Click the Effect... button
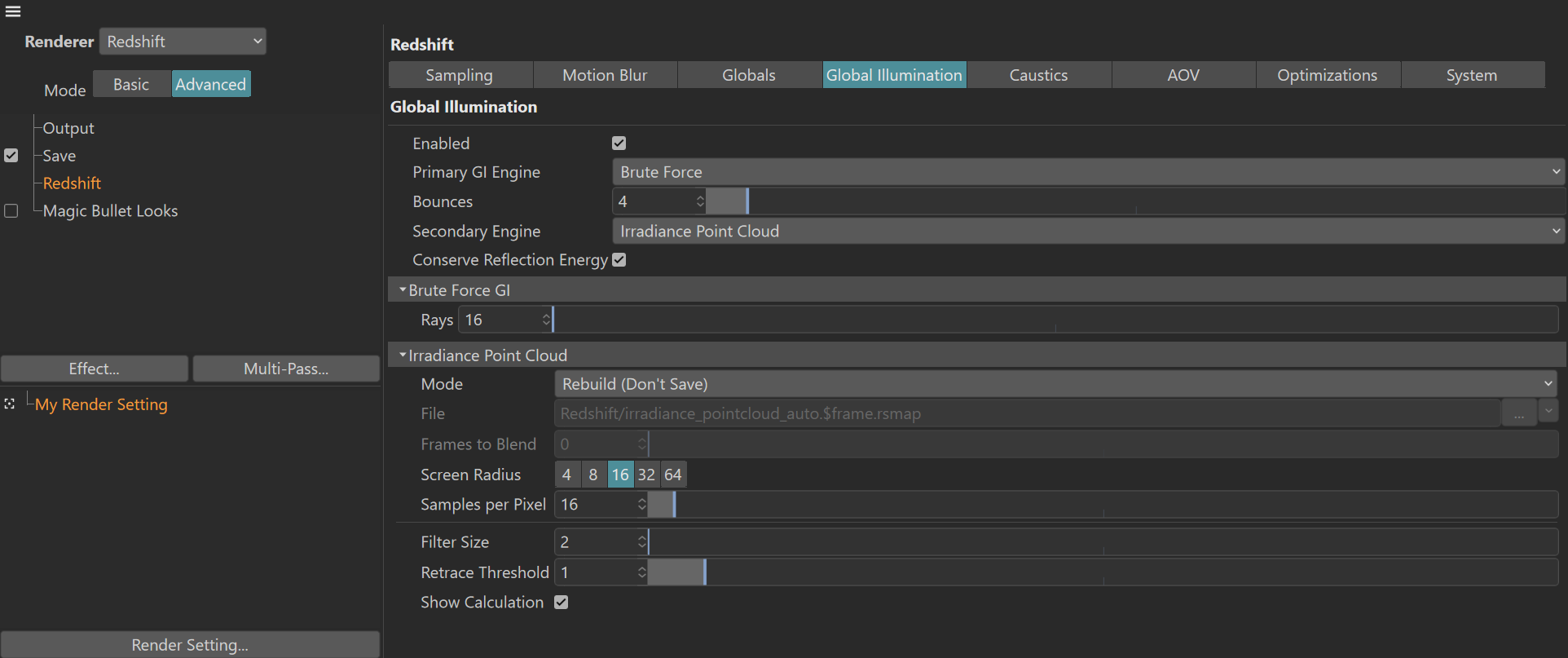 (x=95, y=369)
